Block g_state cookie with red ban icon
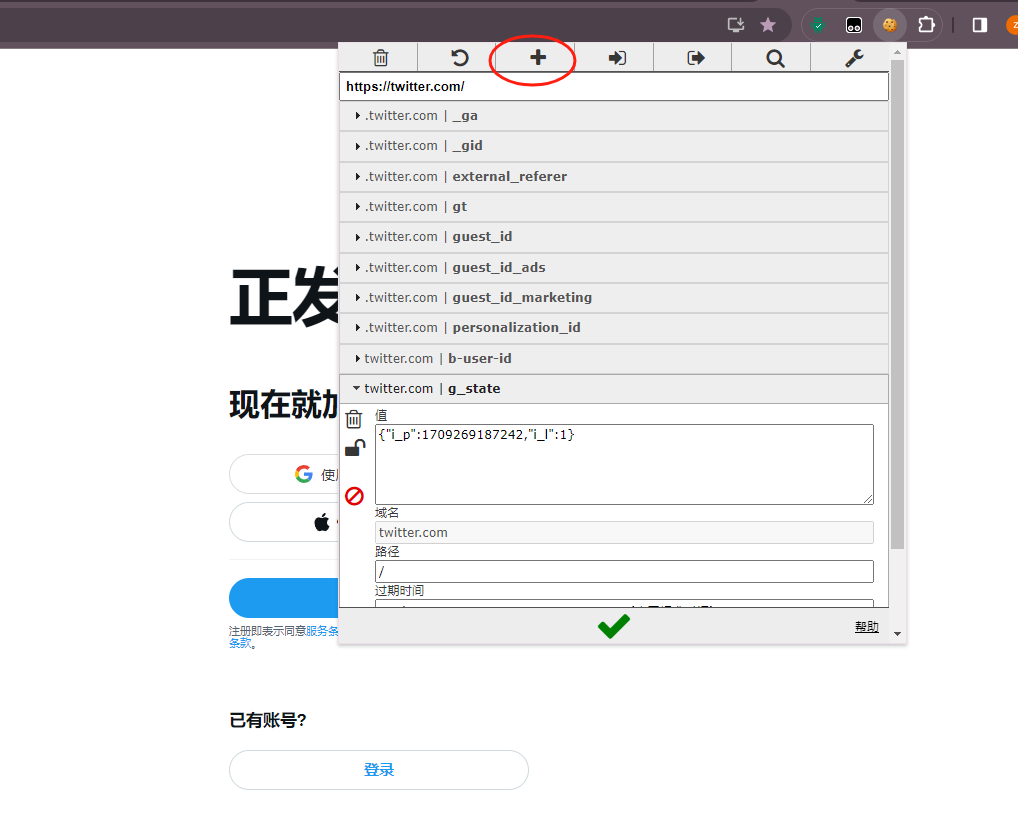The height and width of the screenshot is (837, 1018). pos(354,496)
